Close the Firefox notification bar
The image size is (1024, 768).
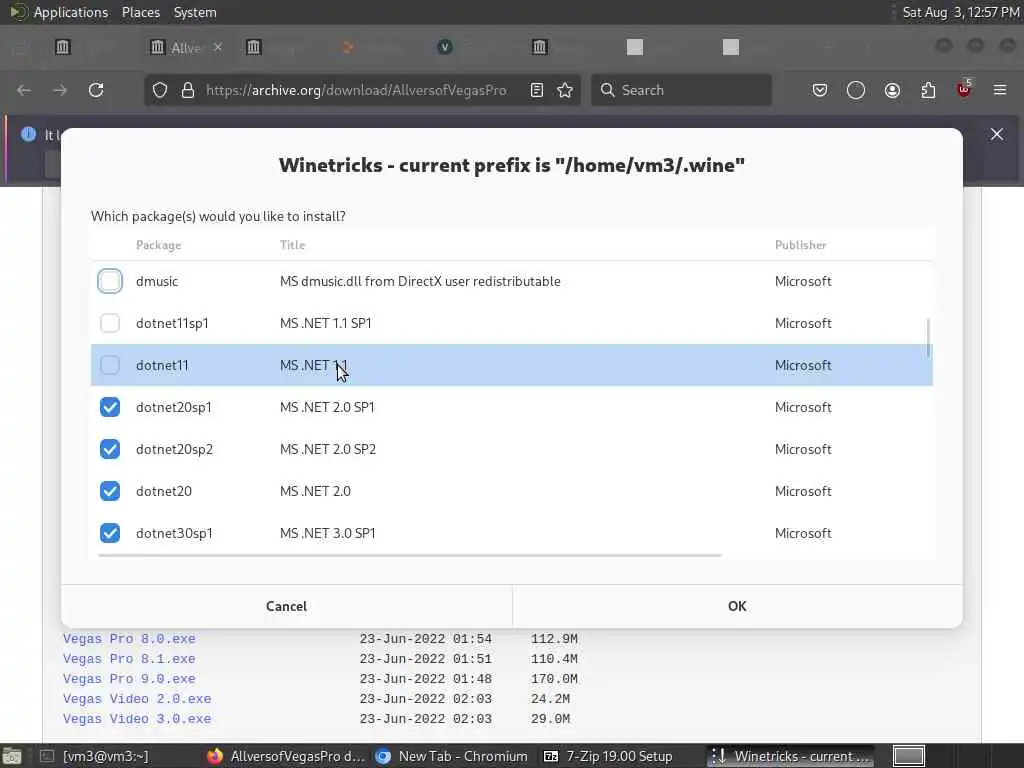[997, 135]
